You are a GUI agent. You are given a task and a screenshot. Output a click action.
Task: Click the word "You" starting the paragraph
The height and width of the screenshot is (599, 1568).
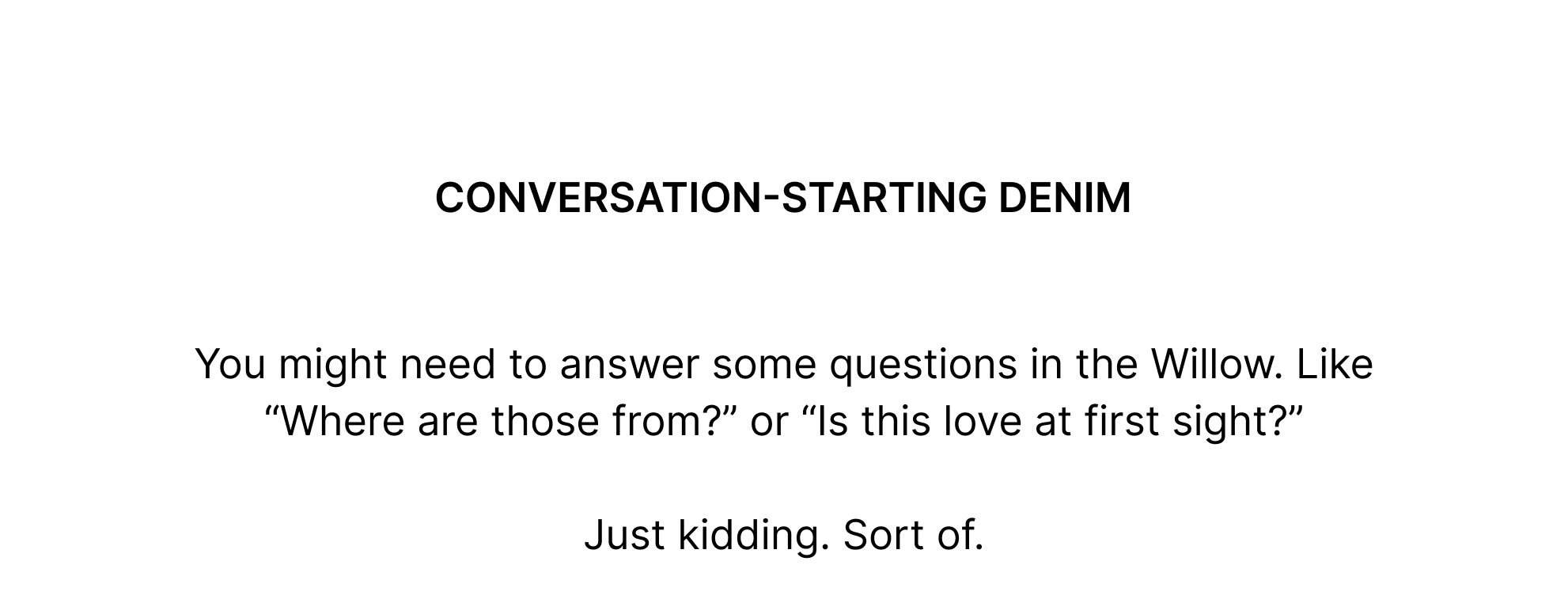pyautogui.click(x=230, y=364)
